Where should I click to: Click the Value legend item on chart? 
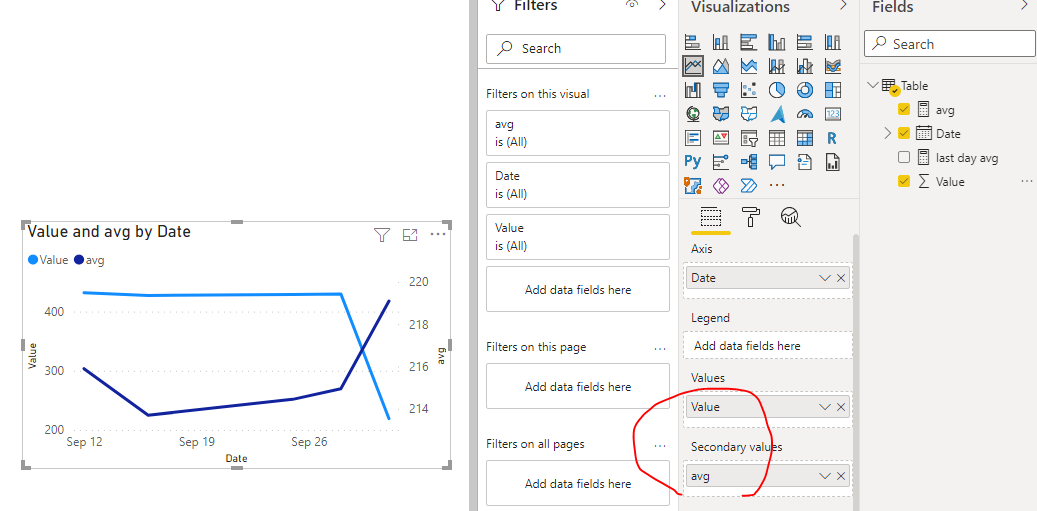coord(48,260)
